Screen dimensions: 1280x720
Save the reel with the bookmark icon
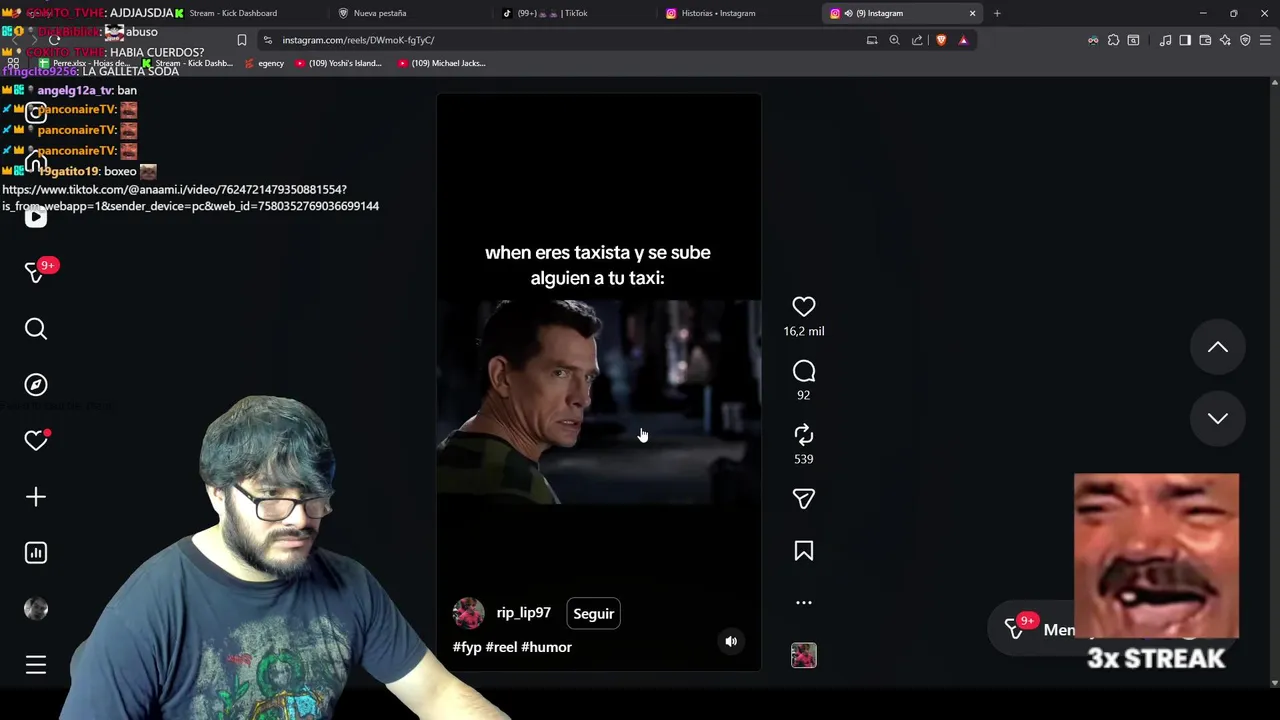(803, 551)
